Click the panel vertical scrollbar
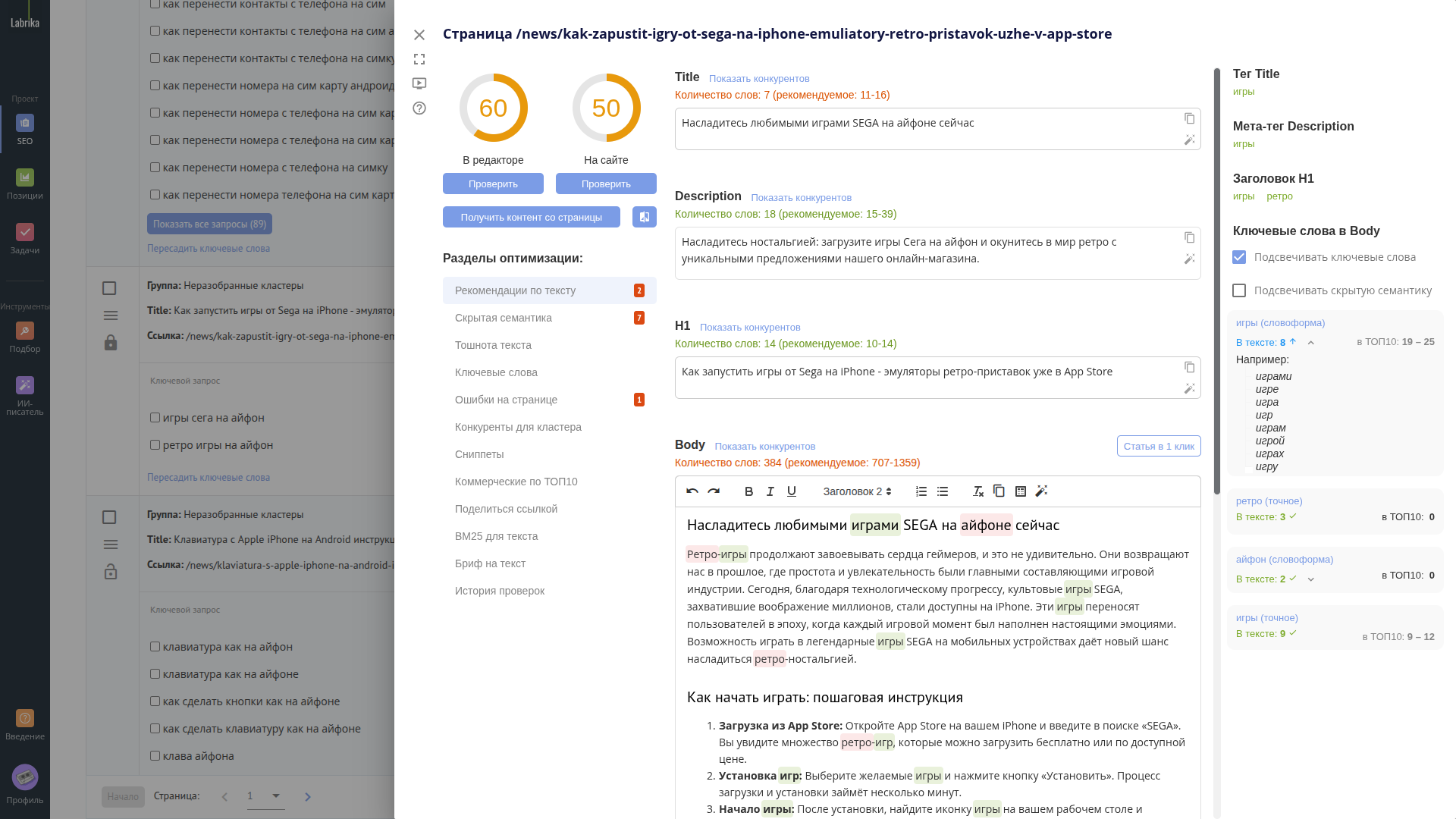Image resolution: width=1456 pixels, height=819 pixels. (1217, 281)
